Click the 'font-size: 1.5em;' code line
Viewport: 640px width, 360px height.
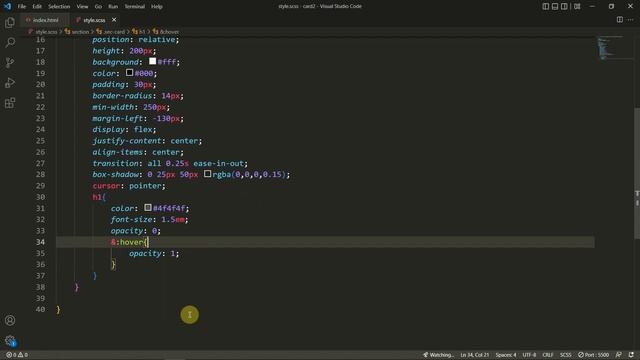[149, 220]
